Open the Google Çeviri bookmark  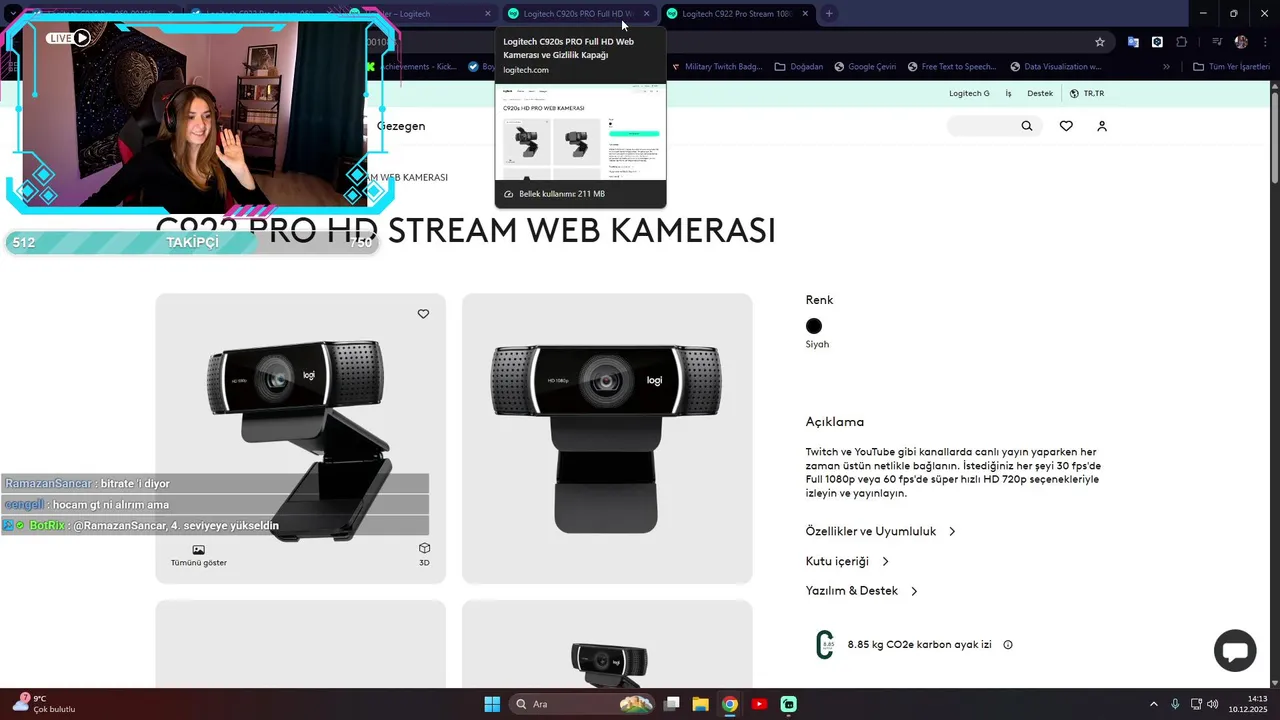pos(864,67)
